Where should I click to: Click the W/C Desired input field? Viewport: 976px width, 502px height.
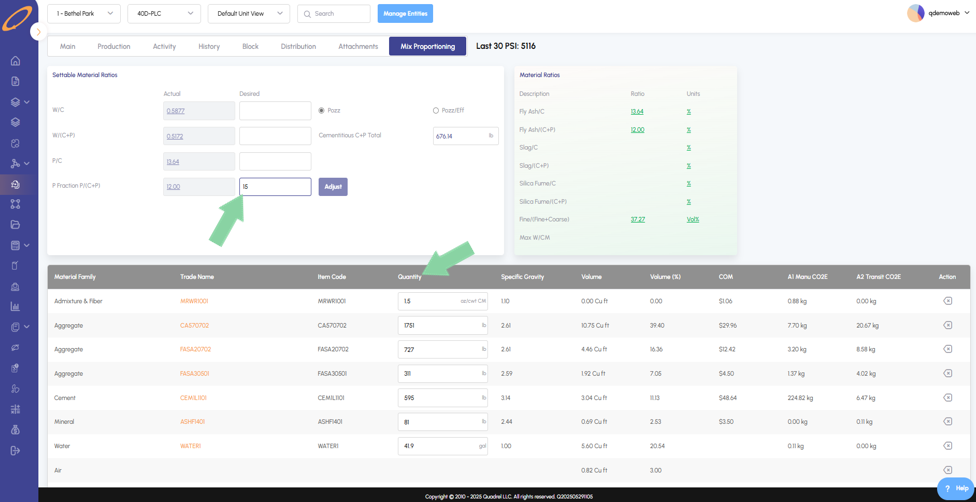click(275, 111)
